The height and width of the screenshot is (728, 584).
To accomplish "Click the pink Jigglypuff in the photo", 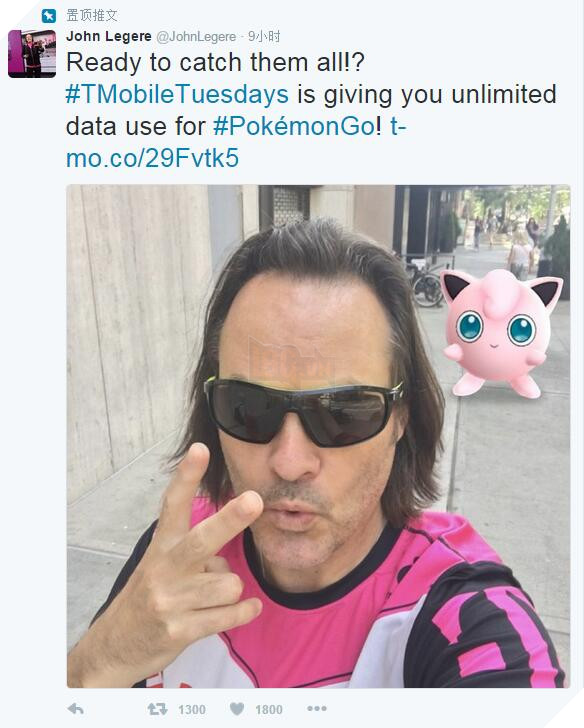I will (501, 333).
